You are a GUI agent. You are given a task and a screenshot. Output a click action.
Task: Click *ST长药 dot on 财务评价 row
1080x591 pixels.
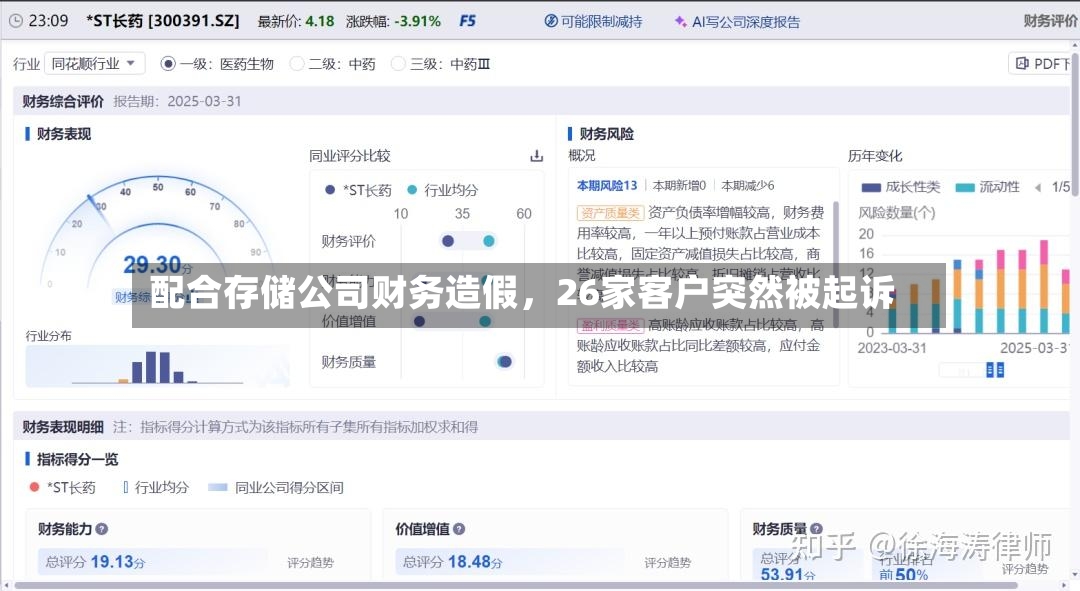point(448,240)
